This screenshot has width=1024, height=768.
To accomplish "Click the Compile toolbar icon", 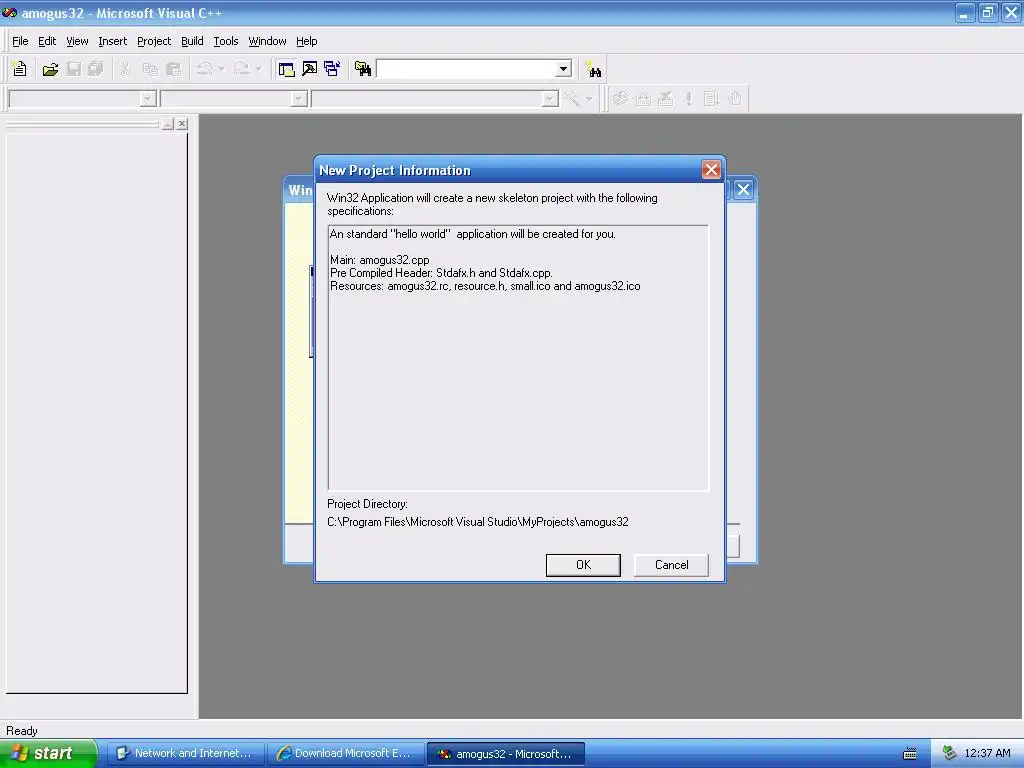I will point(620,99).
